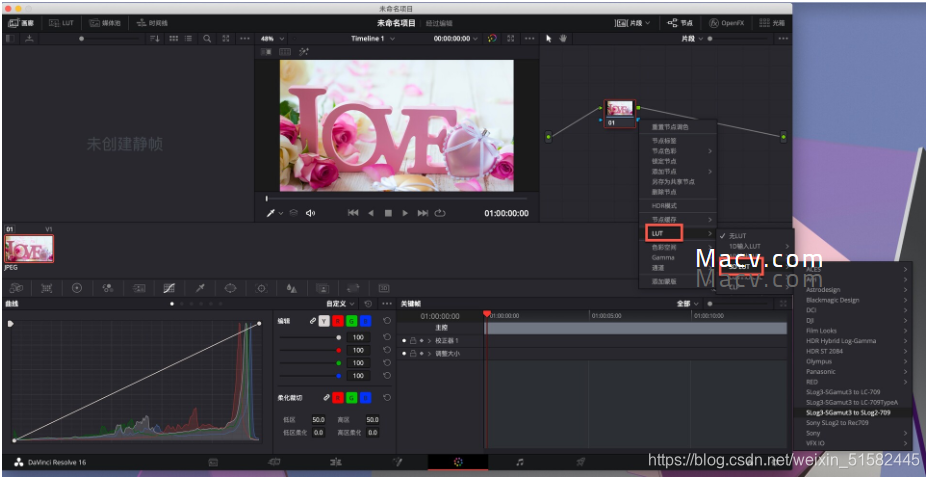Open the LUT submenu entry
930x479 pixels.
point(678,234)
